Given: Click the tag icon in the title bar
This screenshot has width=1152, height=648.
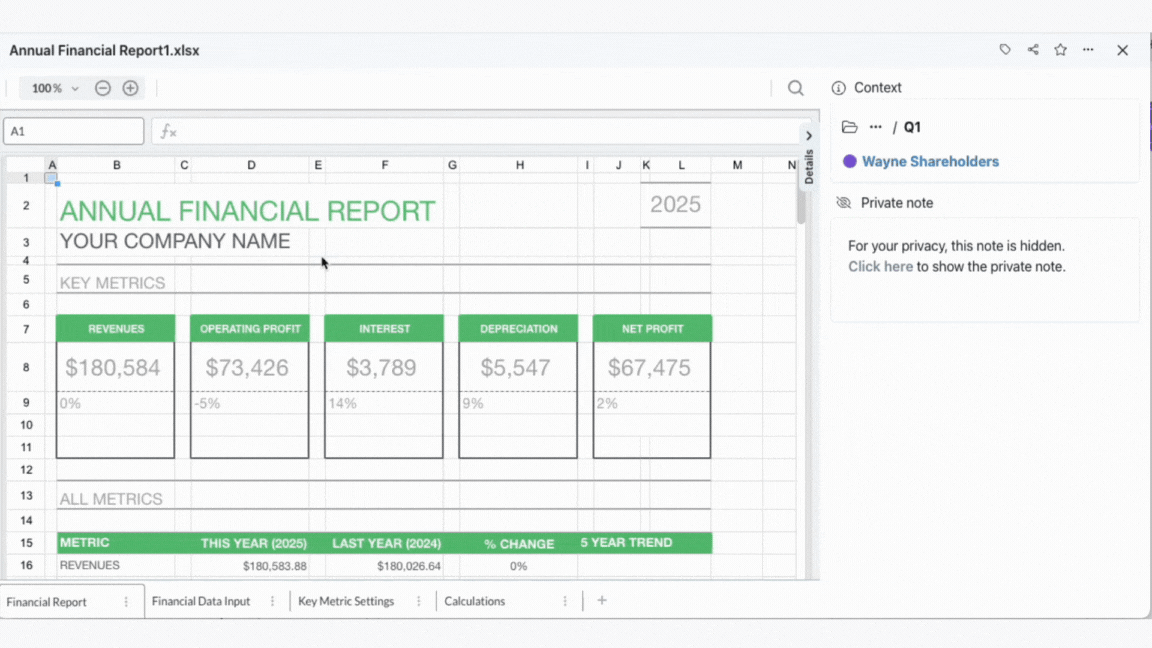Looking at the screenshot, I should [1004, 49].
